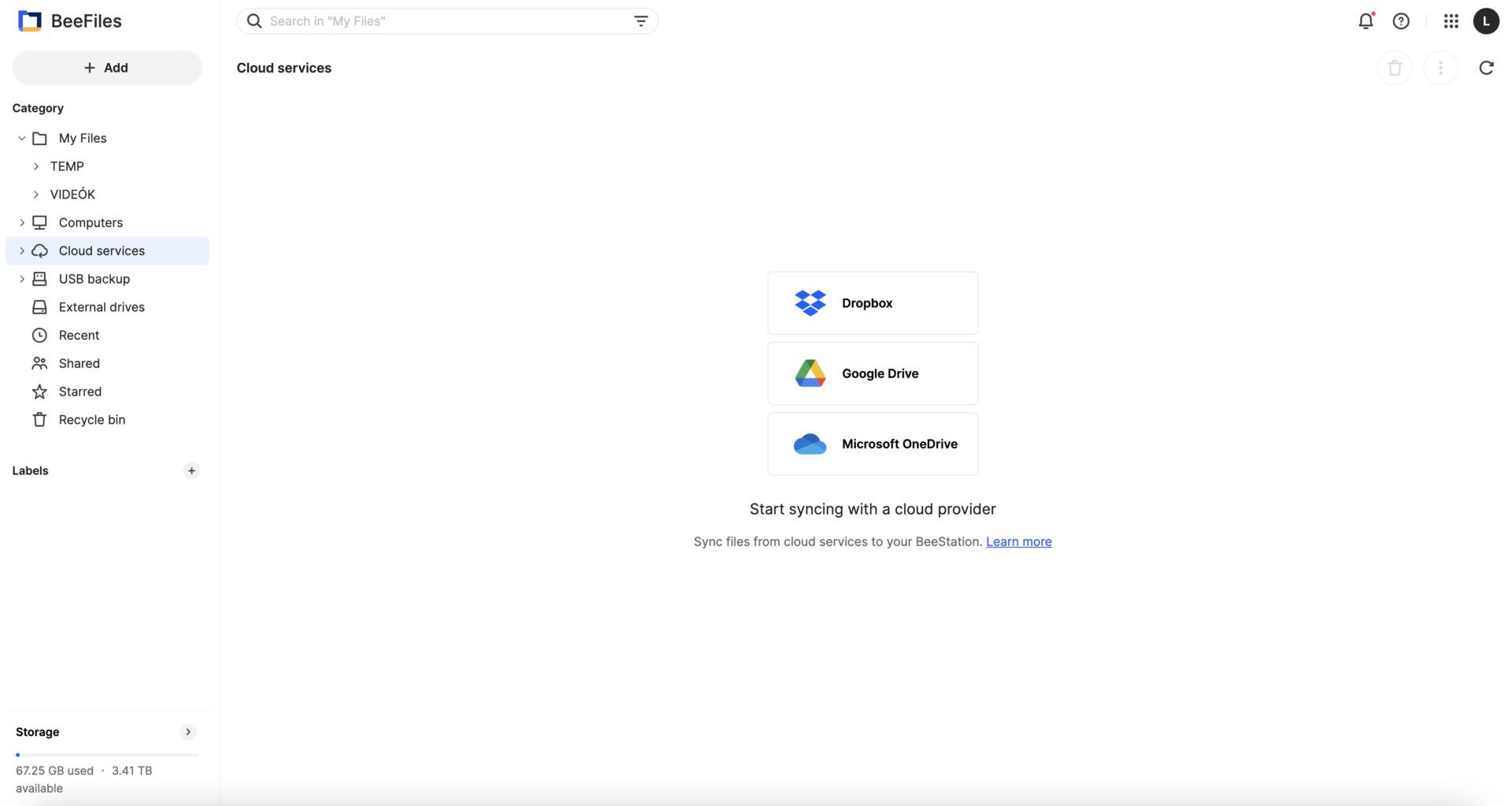The width and height of the screenshot is (1512, 806).
Task: Refresh the Cloud services view
Action: (x=1486, y=68)
